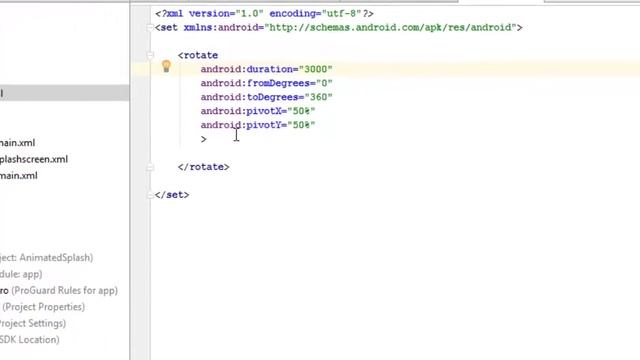Viewport: 640px width, 360px height.
Task: Click the pivotY value "50%"
Action: [x=302, y=125]
